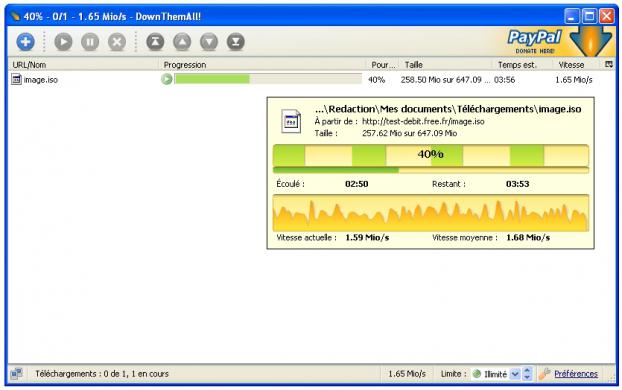Move download to bottom of queue

(x=236, y=42)
